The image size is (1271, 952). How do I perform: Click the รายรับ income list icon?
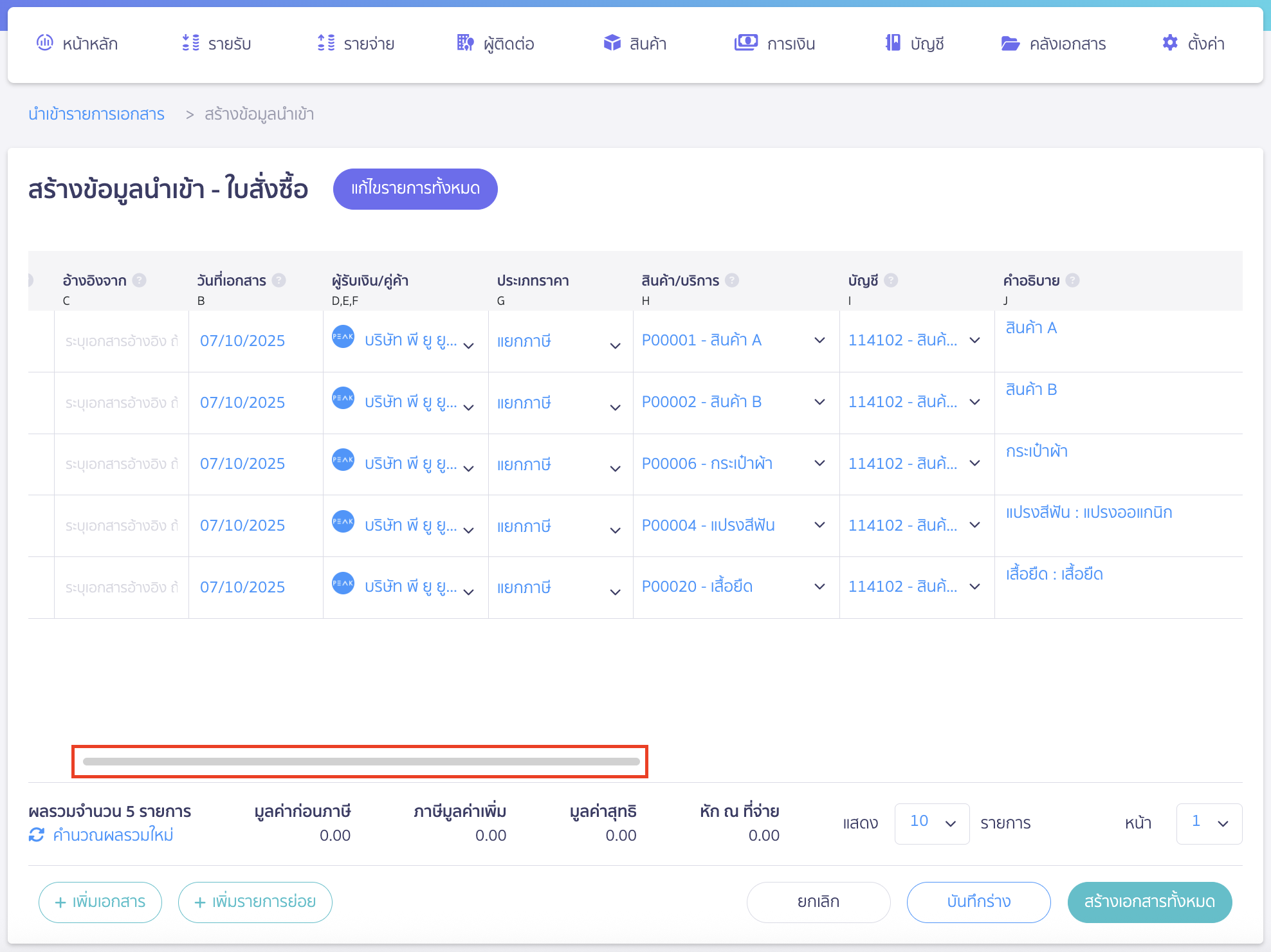click(190, 43)
